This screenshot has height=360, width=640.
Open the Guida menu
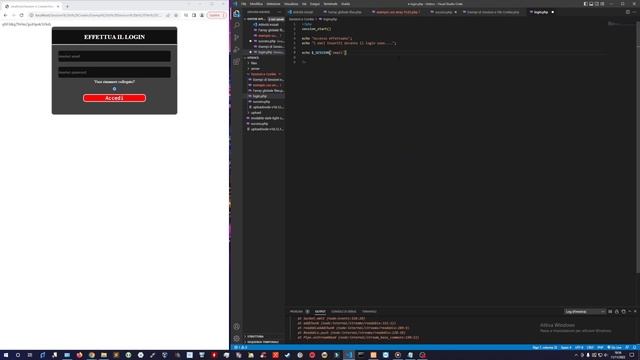pos(346,4)
